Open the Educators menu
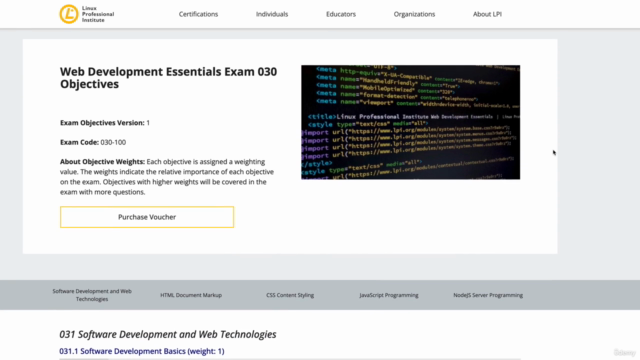640x360 pixels. tap(341, 14)
